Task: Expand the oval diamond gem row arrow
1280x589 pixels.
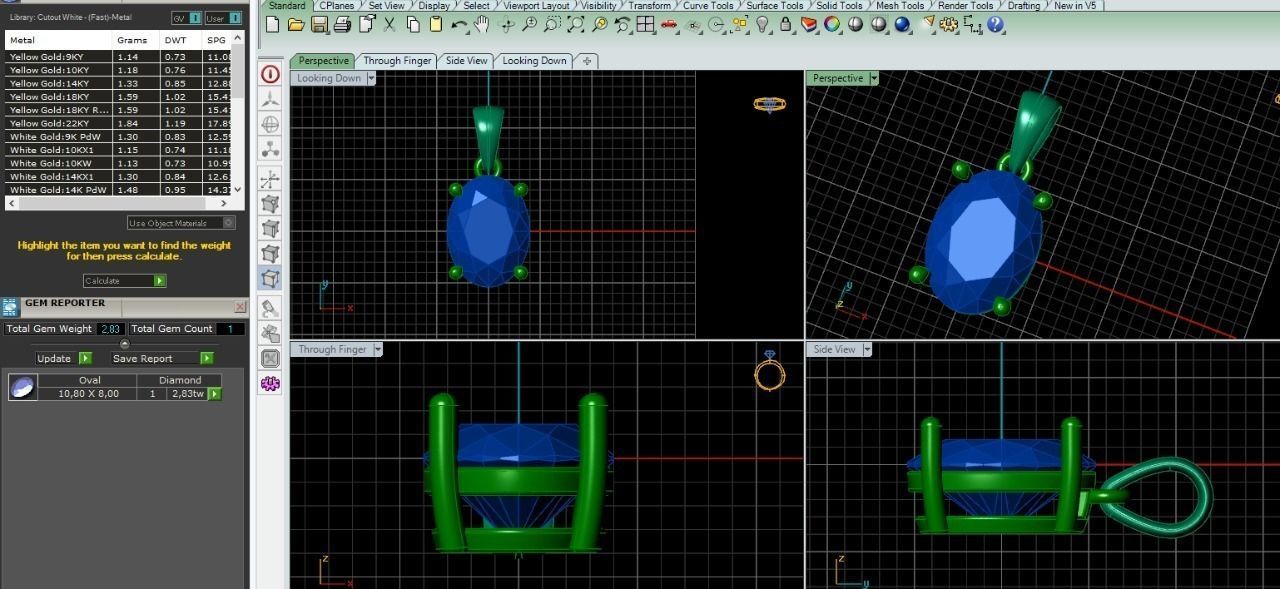Action: 214,394
